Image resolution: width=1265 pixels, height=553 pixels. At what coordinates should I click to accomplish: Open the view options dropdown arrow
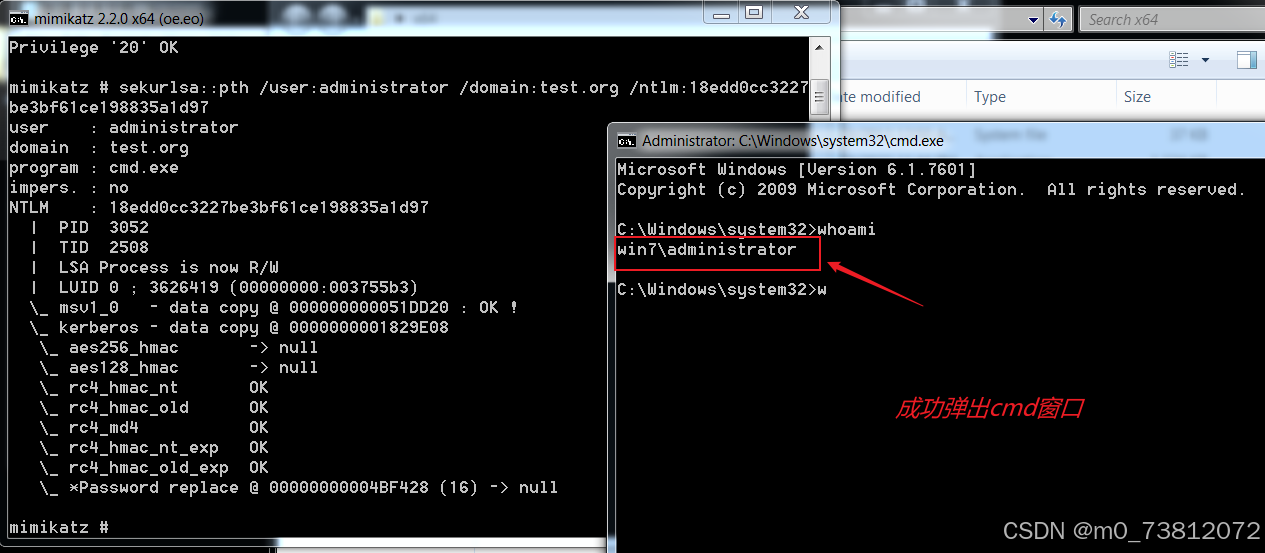point(1205,60)
